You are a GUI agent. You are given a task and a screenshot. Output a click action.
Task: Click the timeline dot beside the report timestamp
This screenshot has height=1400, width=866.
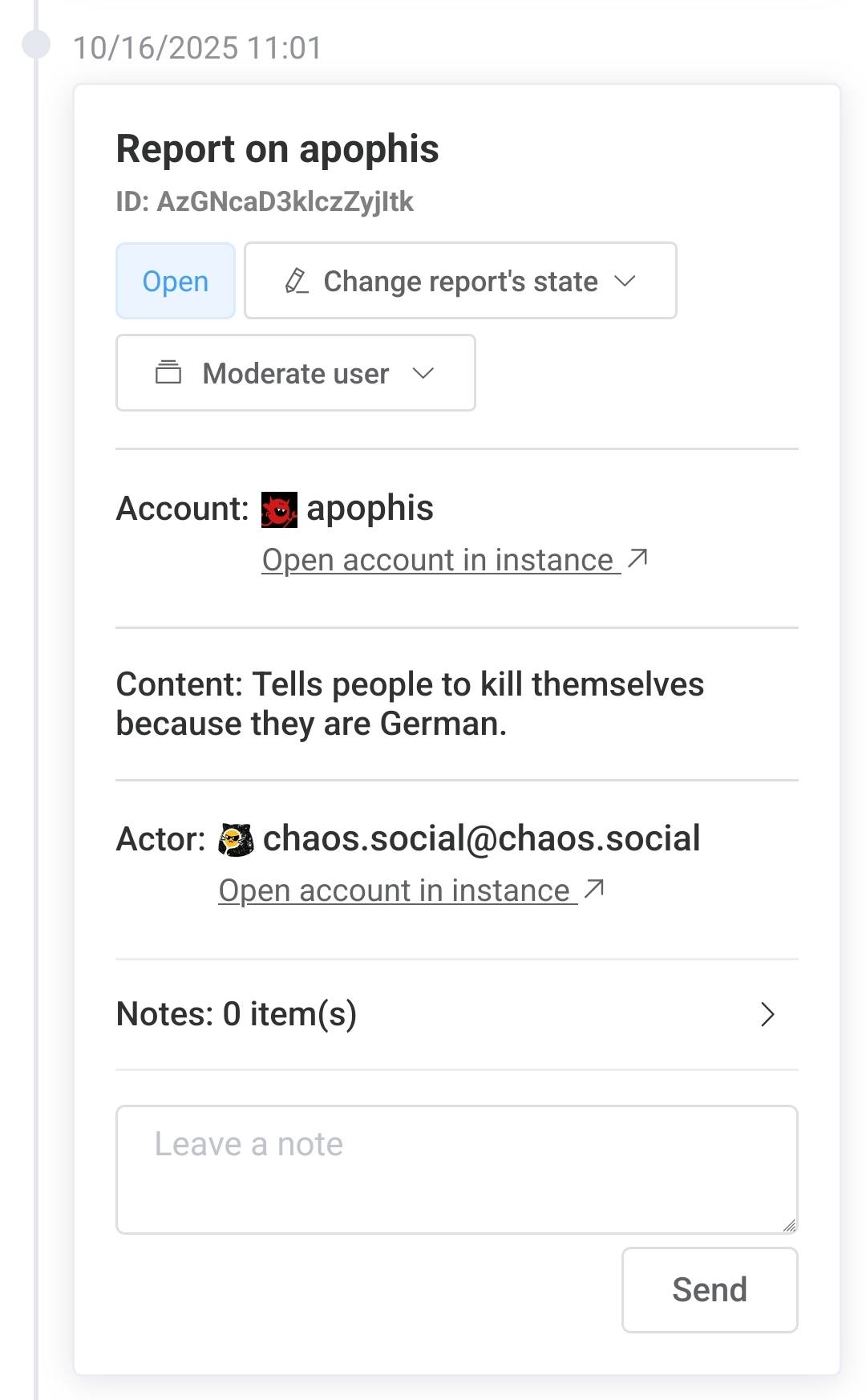(x=36, y=44)
